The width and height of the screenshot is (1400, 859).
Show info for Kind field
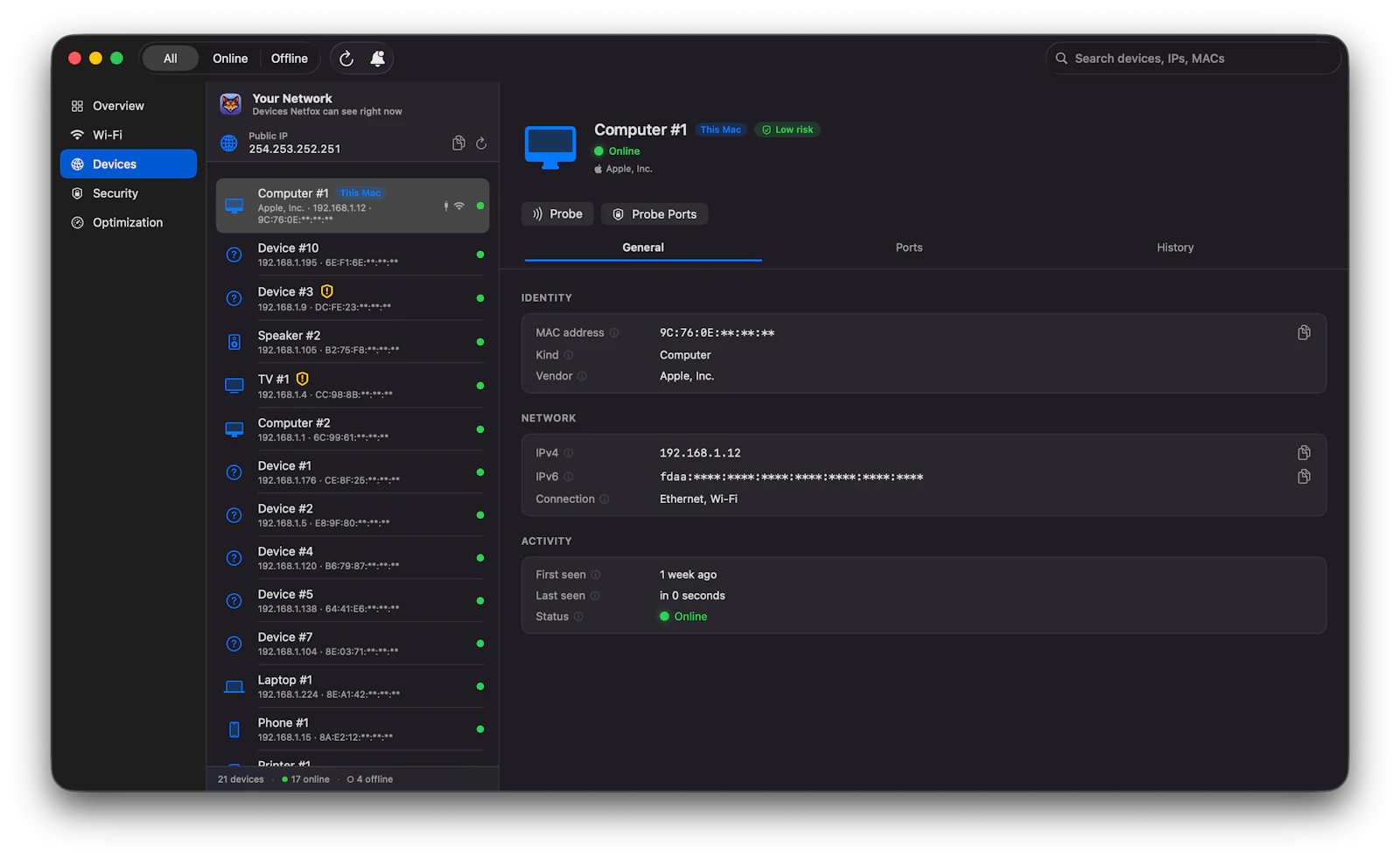pos(569,355)
